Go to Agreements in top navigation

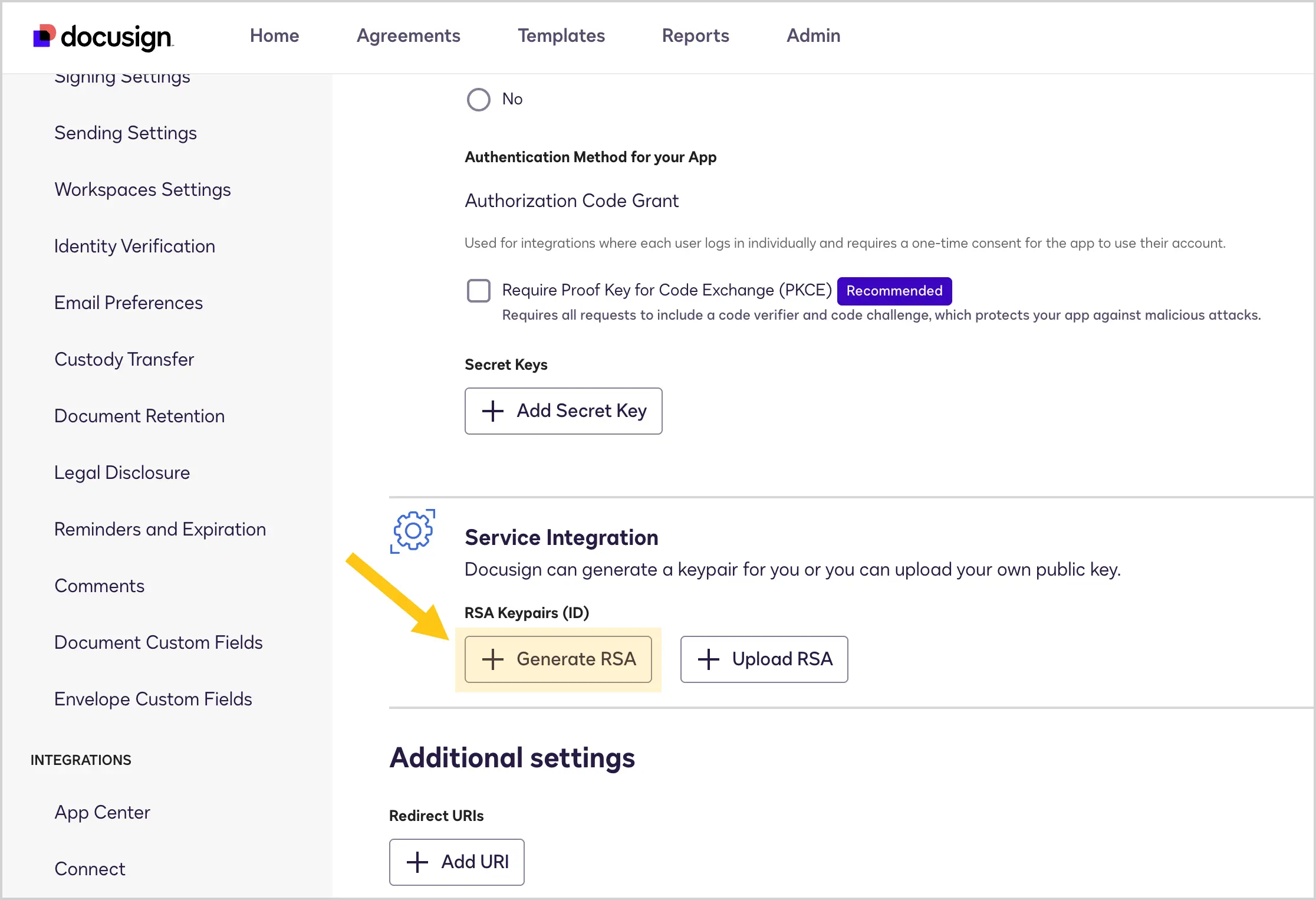coord(408,35)
